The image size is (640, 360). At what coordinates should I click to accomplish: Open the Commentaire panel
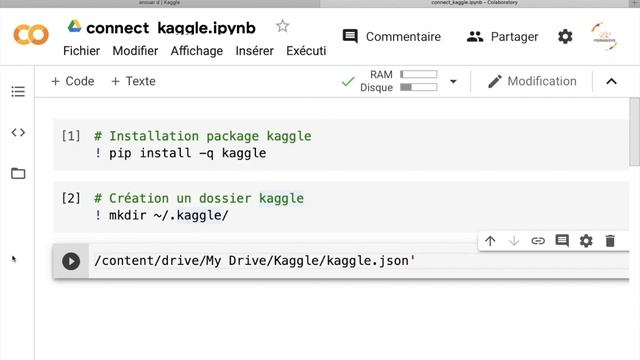pos(392,37)
